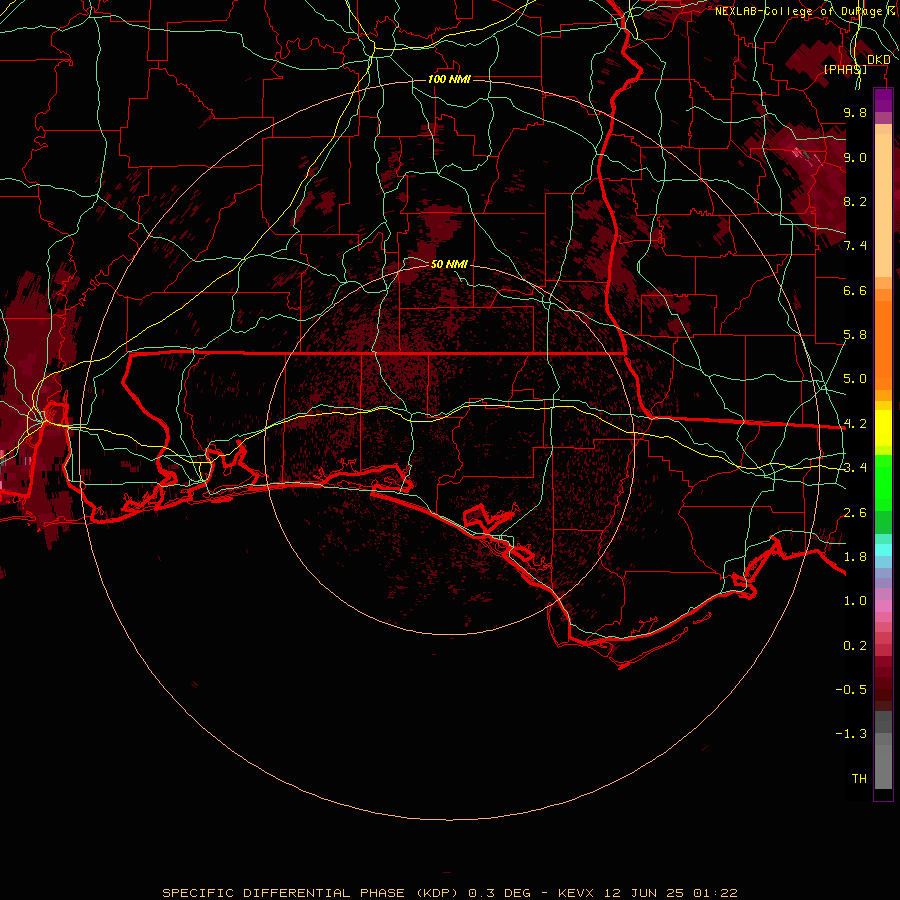Click the 3.4 value on color scale
The width and height of the screenshot is (900, 900).
pyautogui.click(x=855, y=468)
